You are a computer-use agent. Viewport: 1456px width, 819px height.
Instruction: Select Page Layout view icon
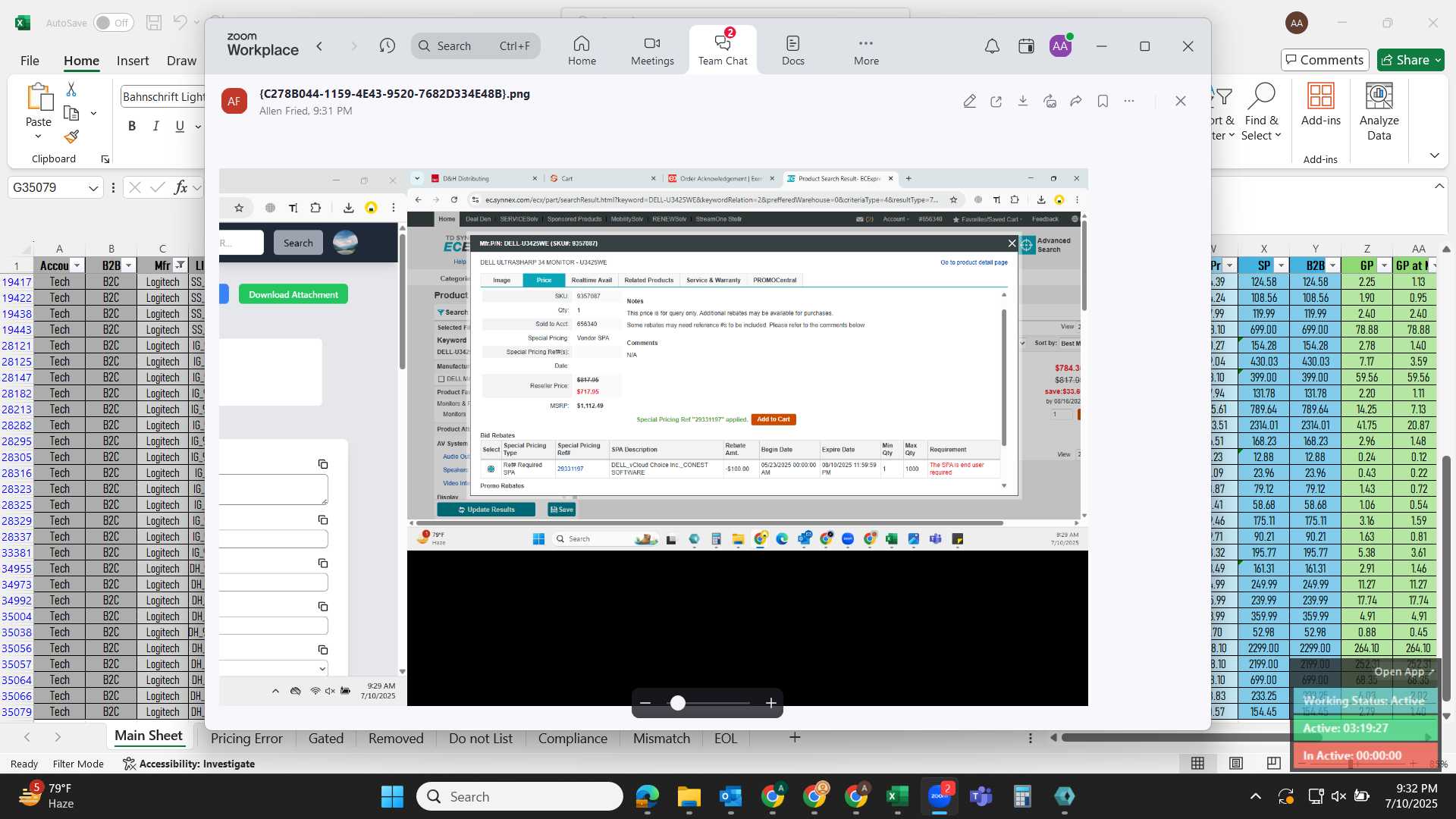tap(1235, 763)
